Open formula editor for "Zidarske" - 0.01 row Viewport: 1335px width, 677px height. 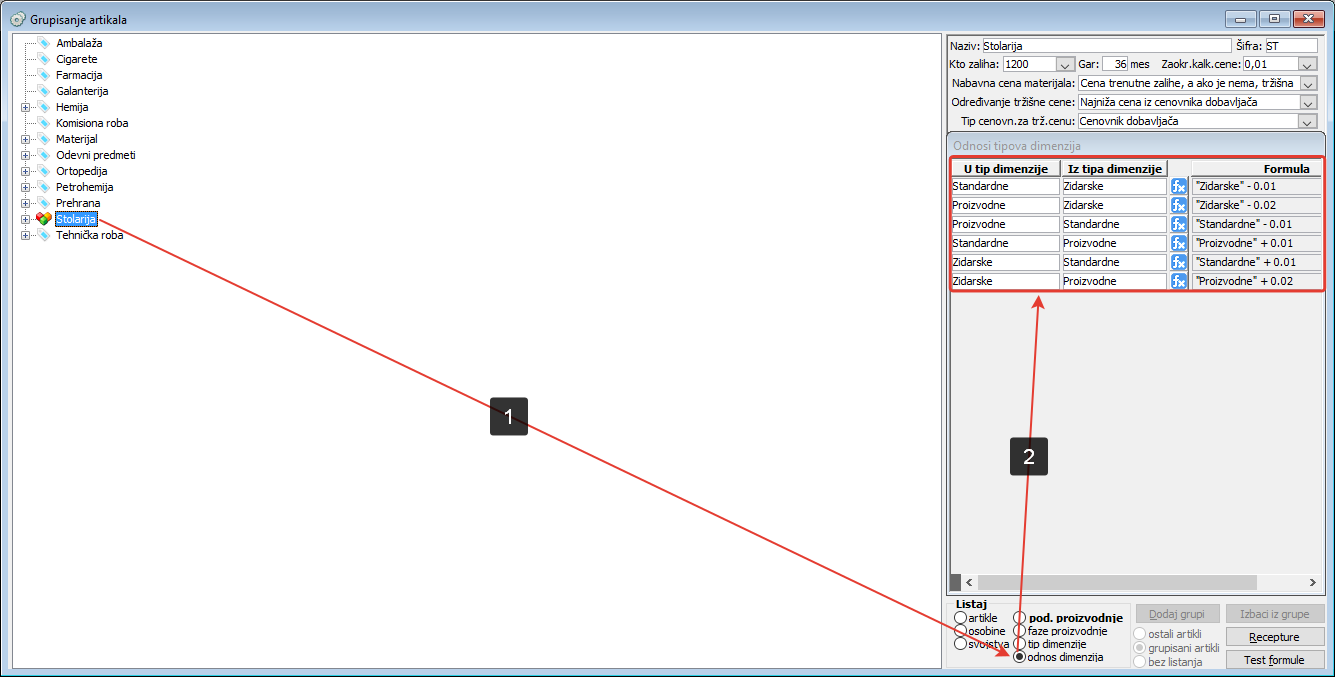tap(1178, 186)
